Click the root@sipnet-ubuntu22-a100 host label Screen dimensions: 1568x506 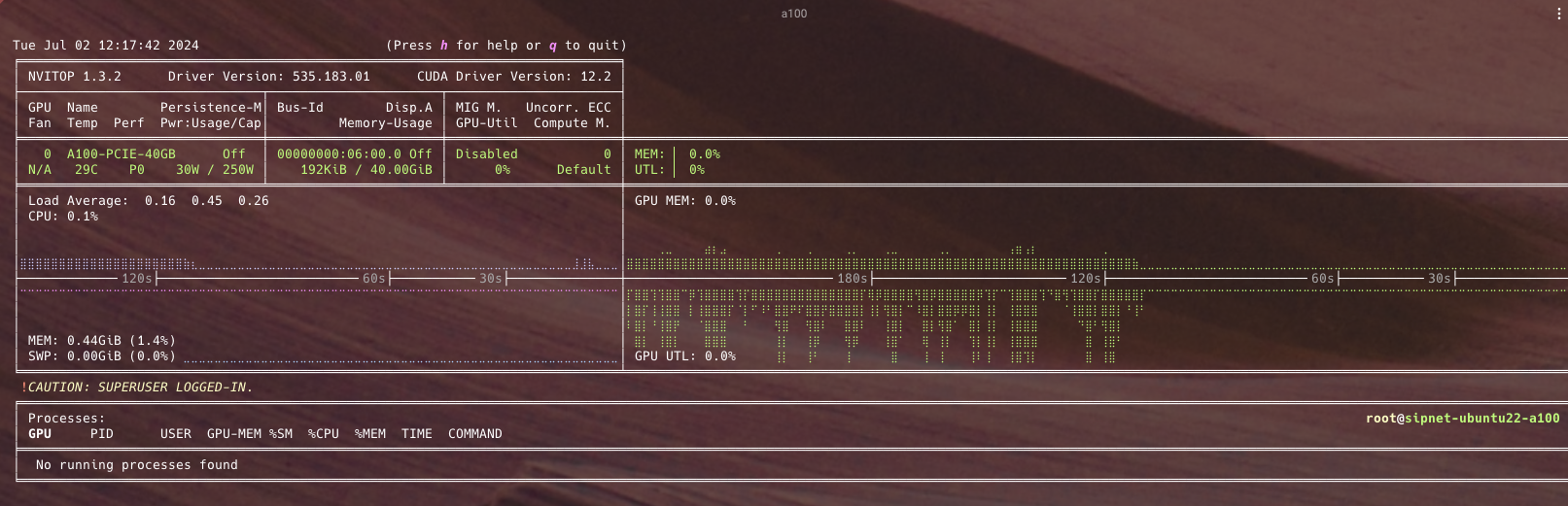(1462, 419)
